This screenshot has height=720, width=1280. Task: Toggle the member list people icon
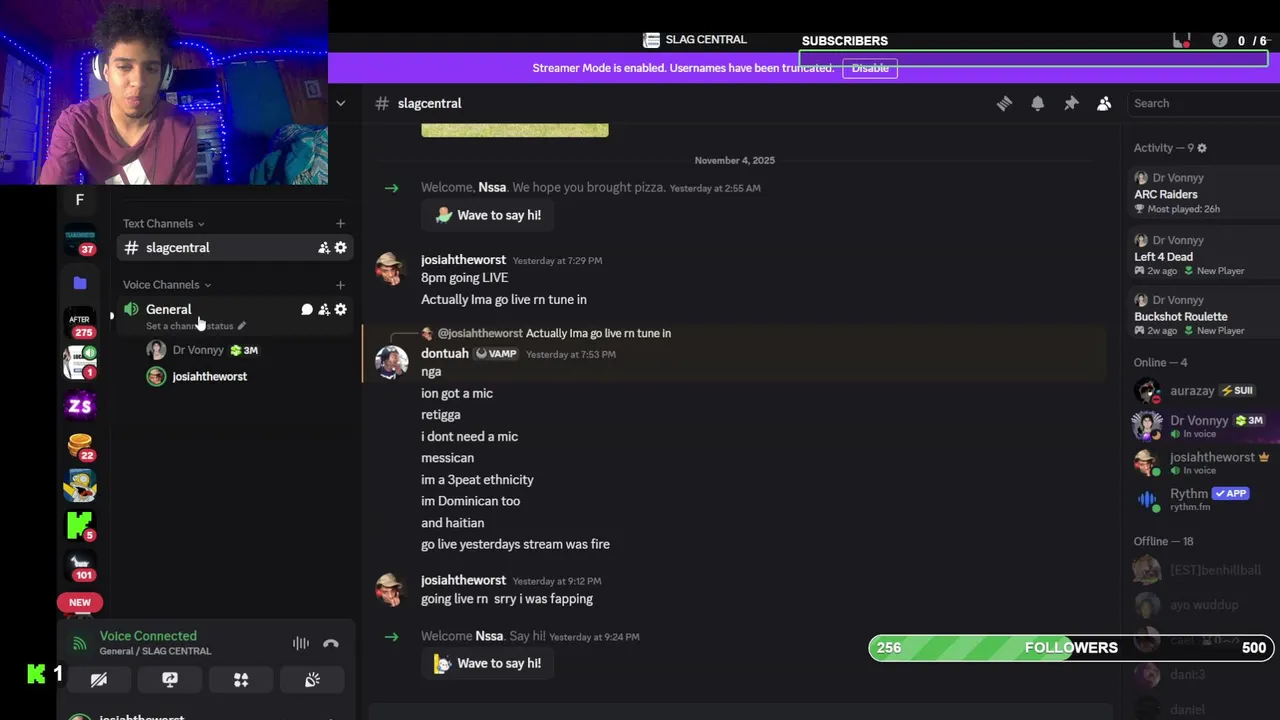[1104, 103]
